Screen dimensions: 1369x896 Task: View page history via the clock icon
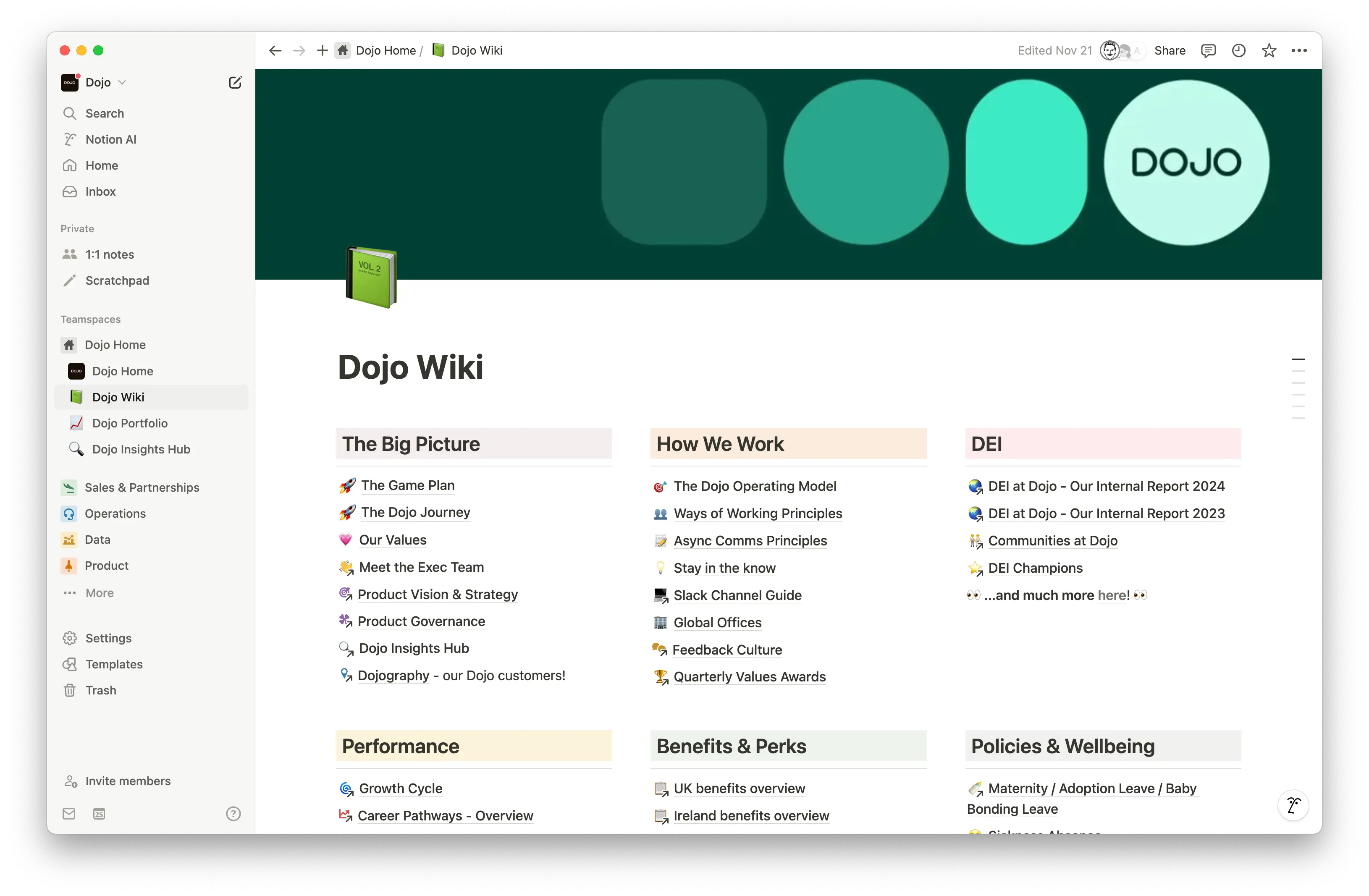point(1238,51)
